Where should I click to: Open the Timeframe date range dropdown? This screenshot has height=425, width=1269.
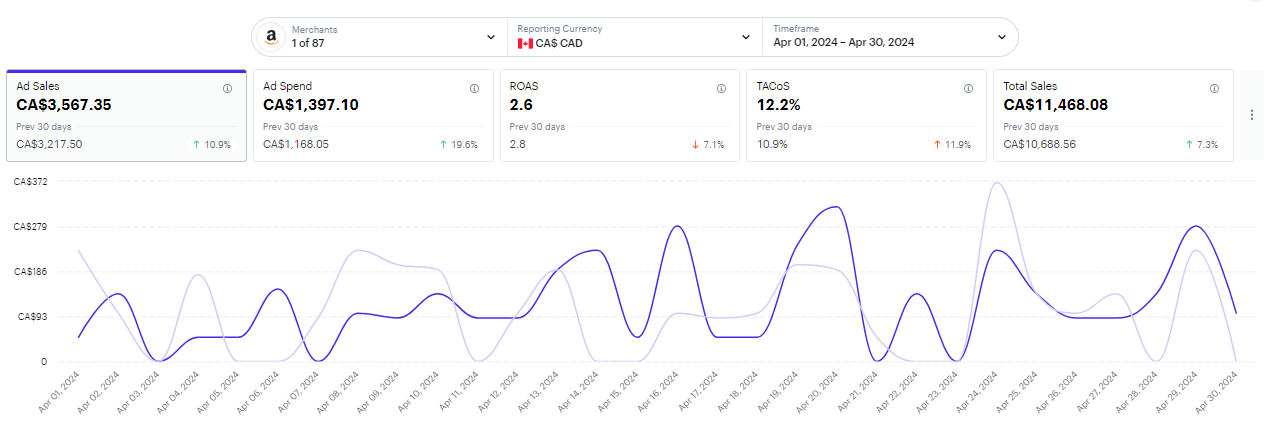click(890, 36)
